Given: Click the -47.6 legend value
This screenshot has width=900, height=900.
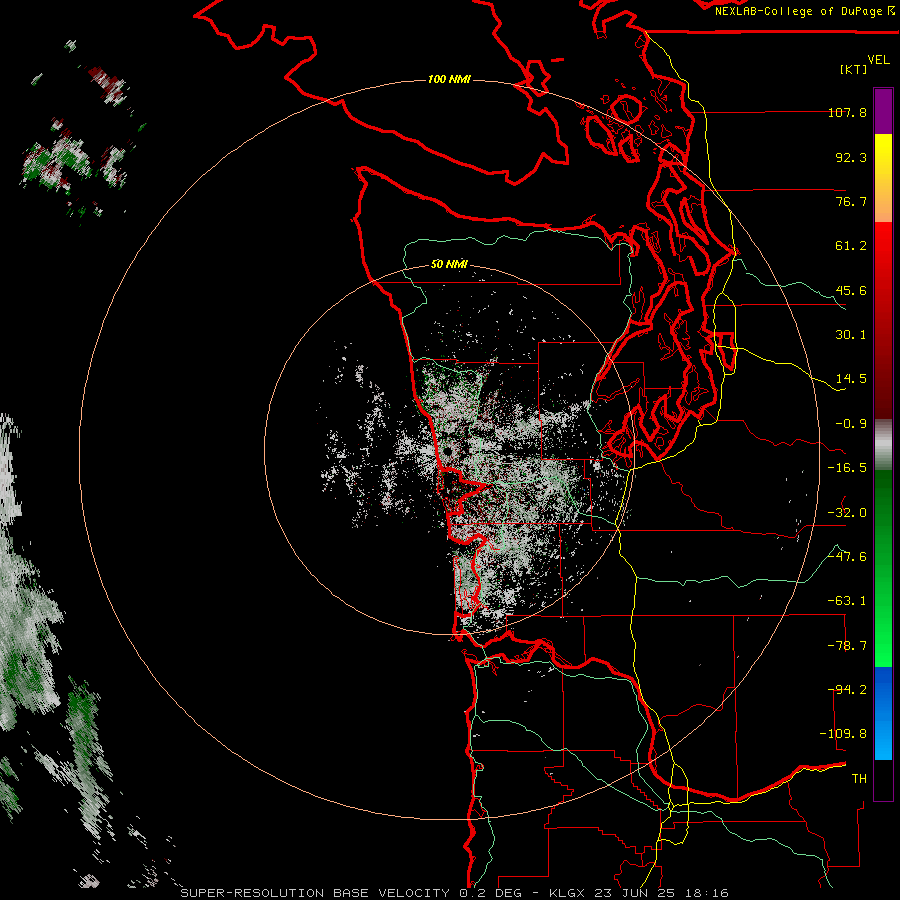Looking at the screenshot, I should tap(847, 557).
